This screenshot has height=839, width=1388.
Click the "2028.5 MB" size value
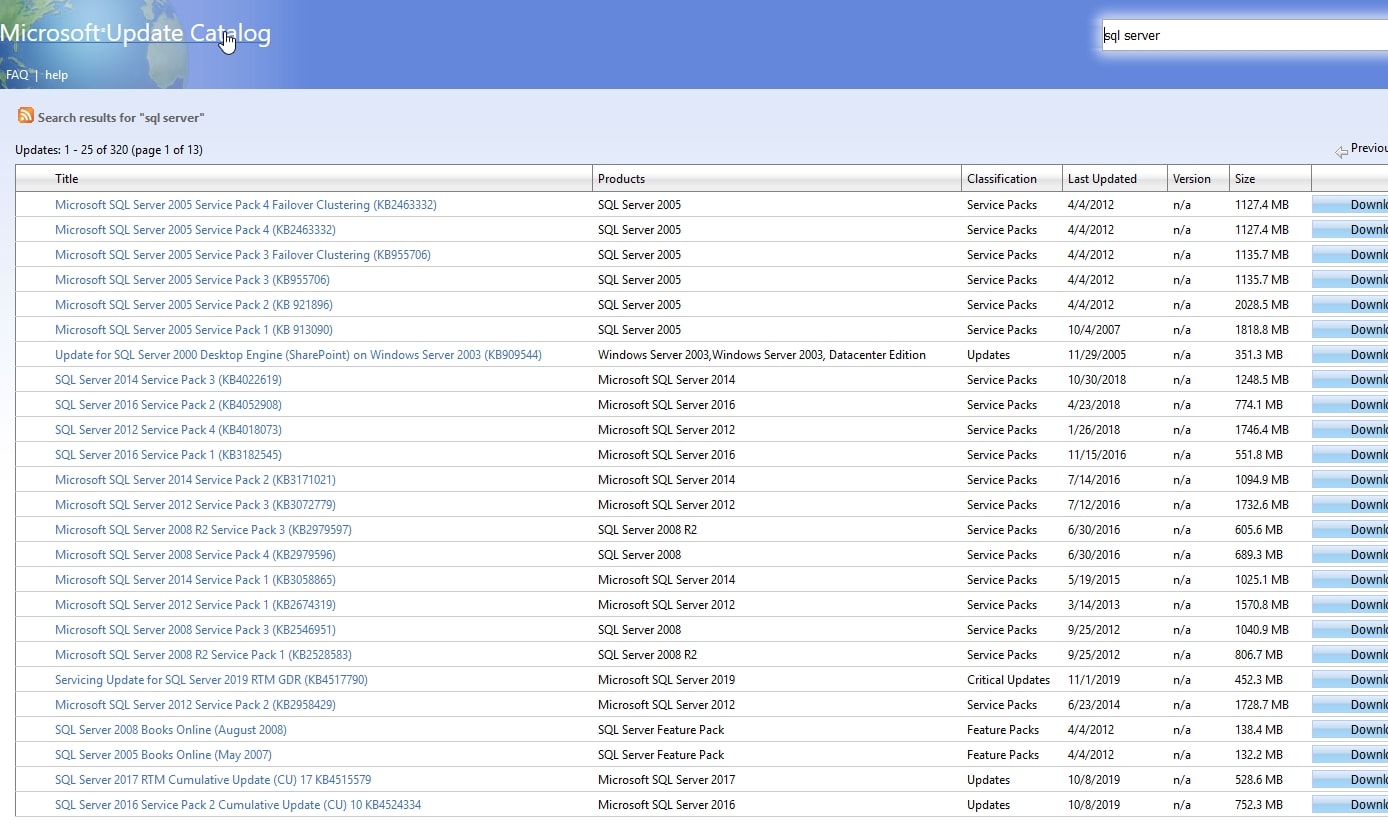1262,305
